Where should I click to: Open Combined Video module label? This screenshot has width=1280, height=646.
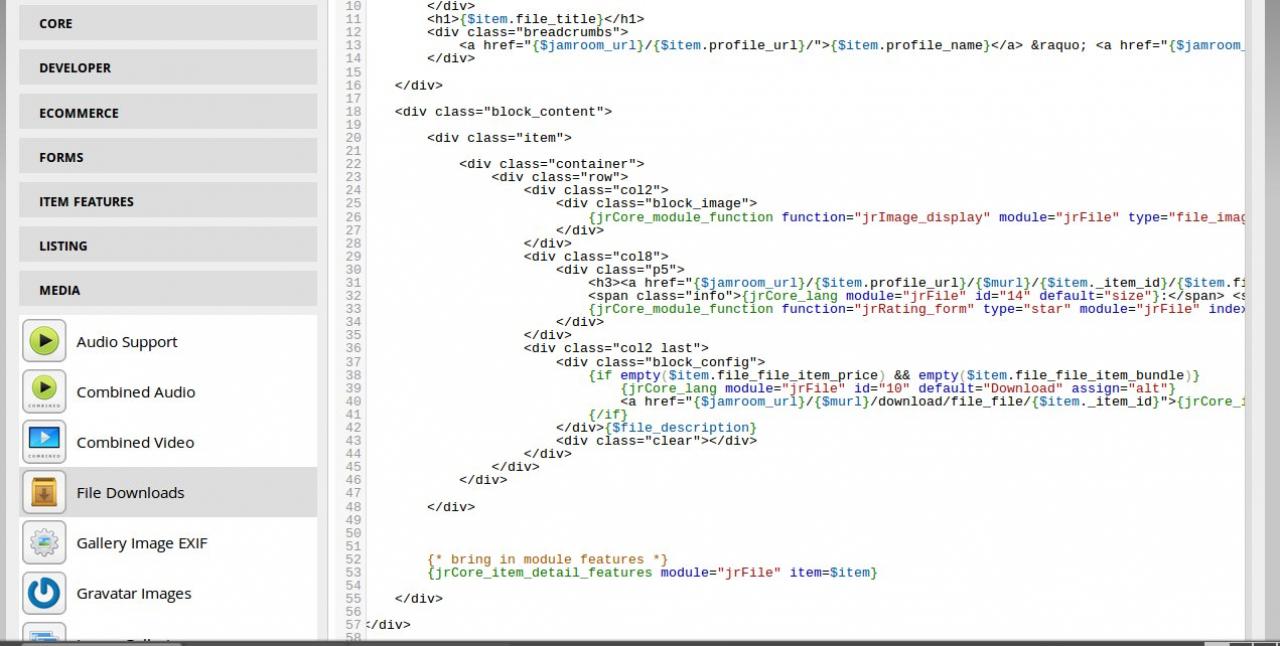pos(136,442)
